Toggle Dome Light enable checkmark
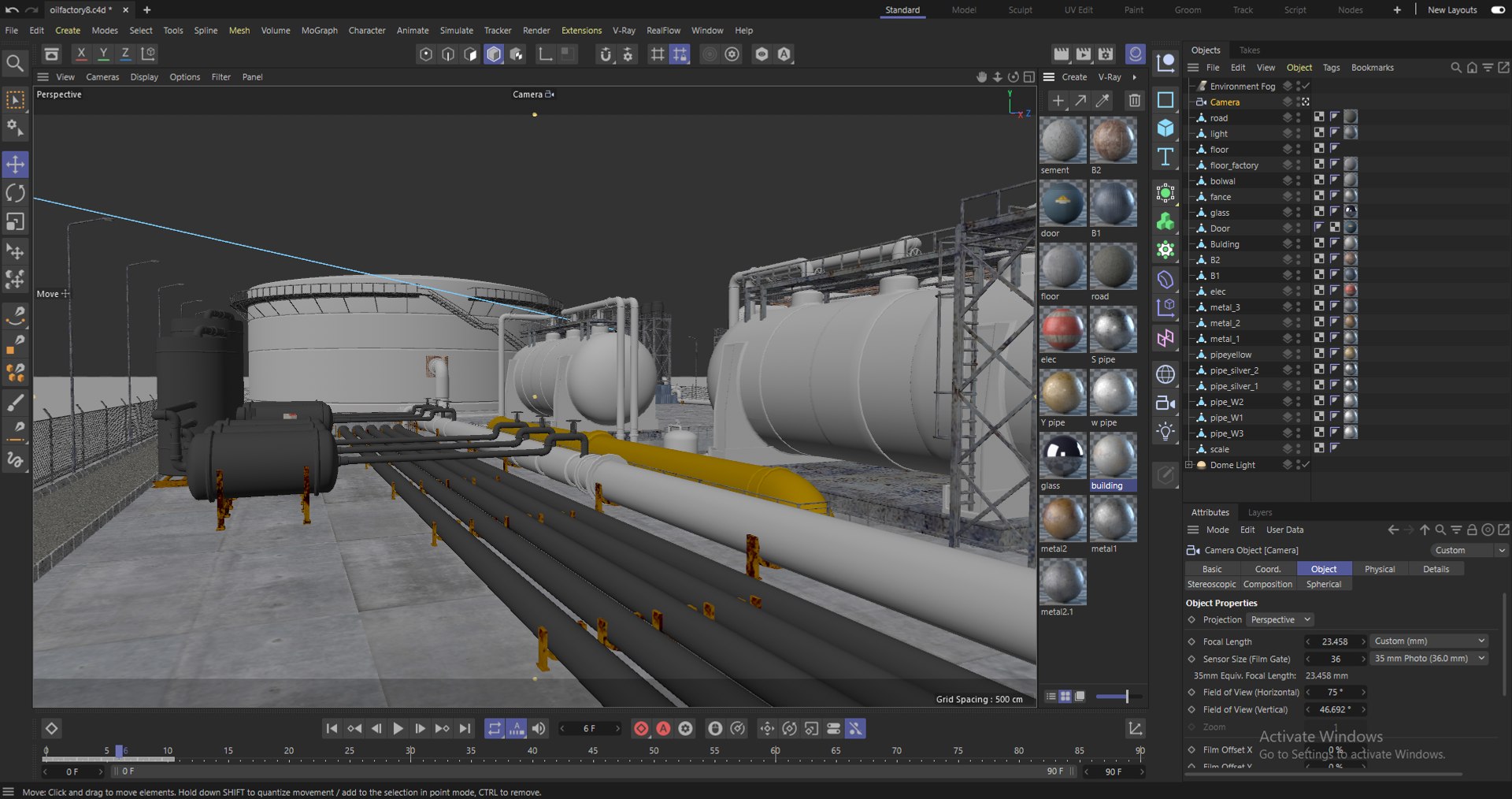The image size is (1512, 799). (x=1306, y=465)
